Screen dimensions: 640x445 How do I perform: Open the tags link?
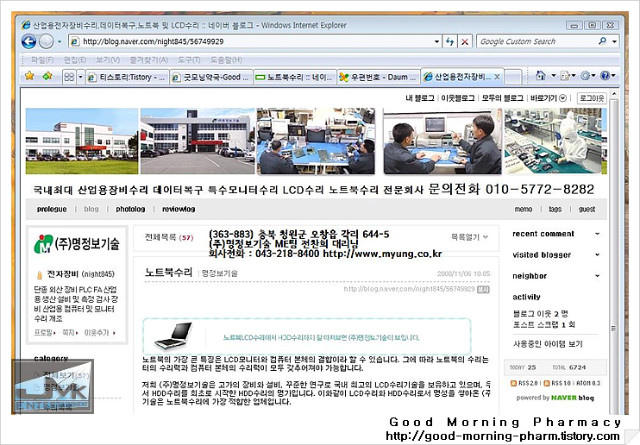point(555,209)
